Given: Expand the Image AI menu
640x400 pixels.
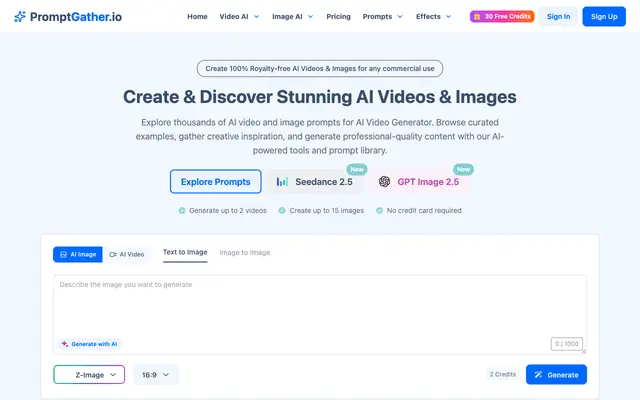Looking at the screenshot, I should pyautogui.click(x=293, y=17).
